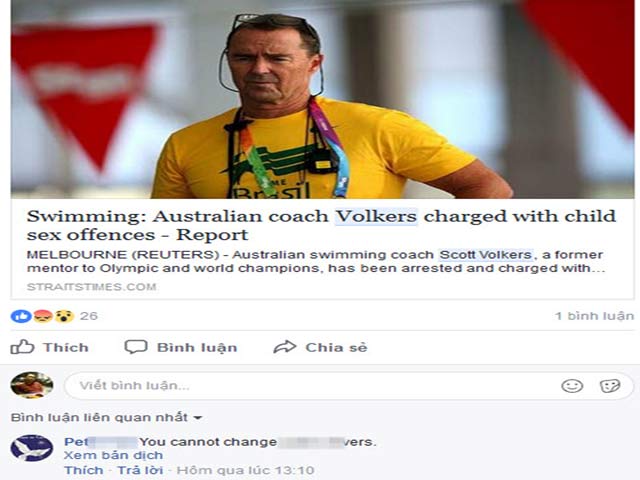Click the STRAITSTIMES.COM source link
Viewport: 640px width, 480px height.
92,287
